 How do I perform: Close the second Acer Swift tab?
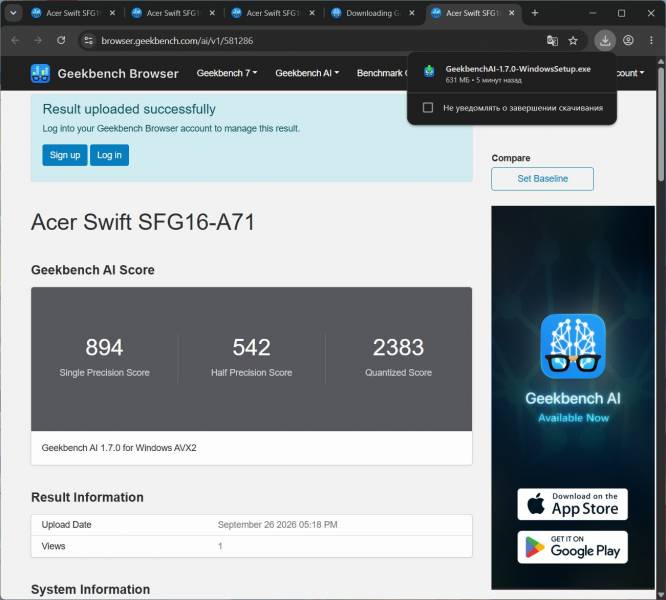tap(212, 13)
